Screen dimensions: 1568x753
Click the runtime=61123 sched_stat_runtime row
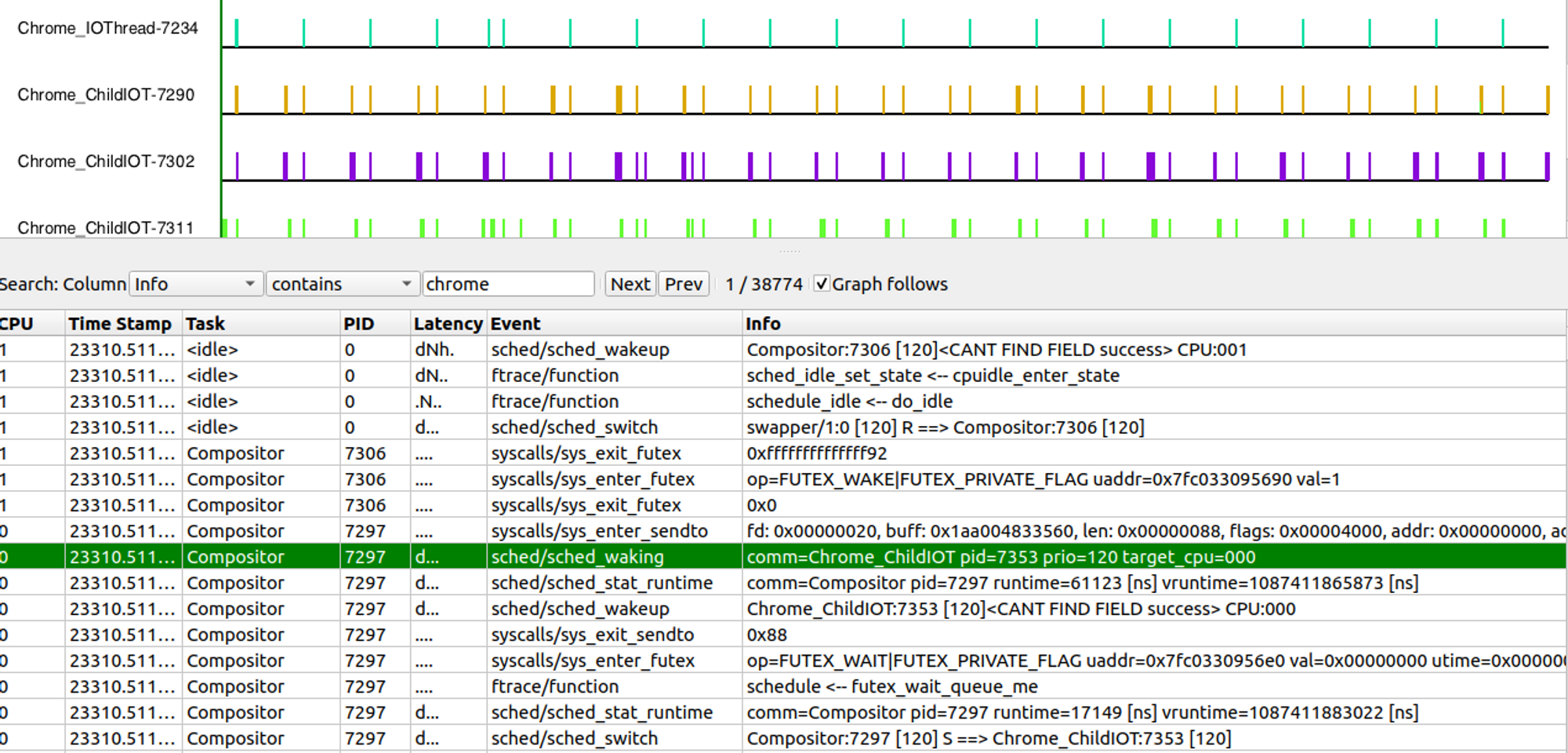[783, 583]
